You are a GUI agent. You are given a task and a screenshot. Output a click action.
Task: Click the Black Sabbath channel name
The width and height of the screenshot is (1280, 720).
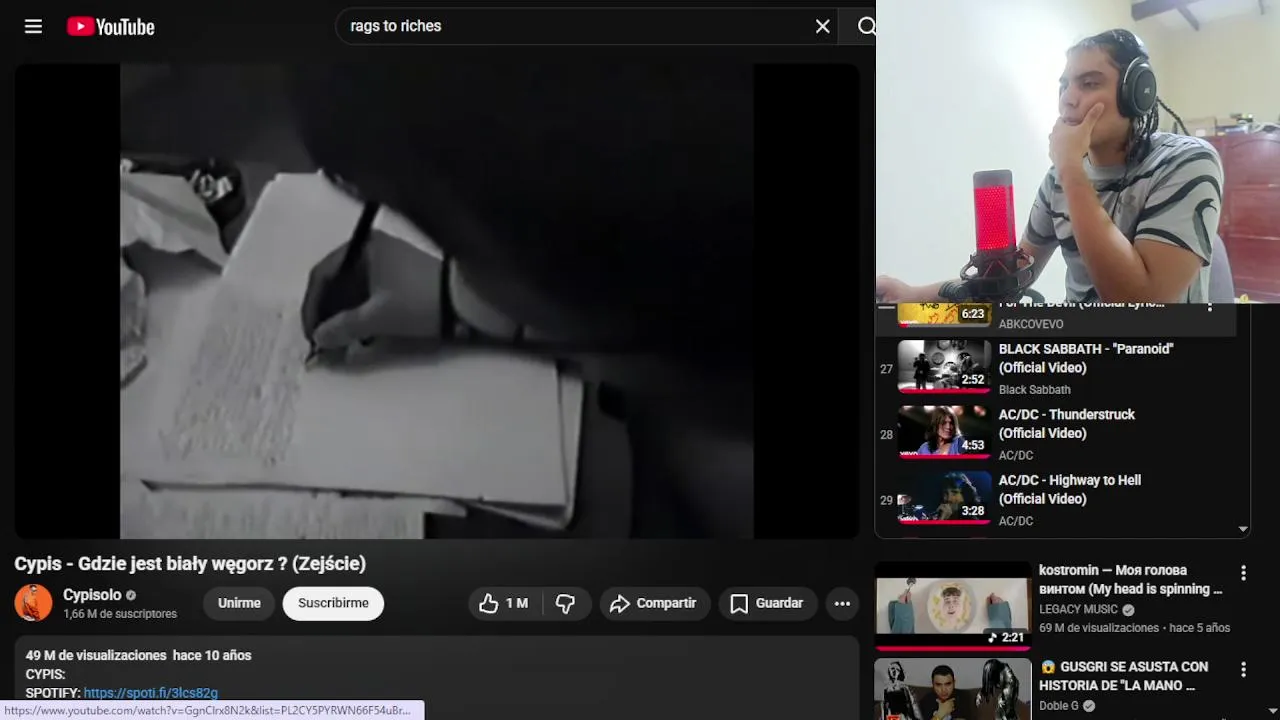point(1035,390)
